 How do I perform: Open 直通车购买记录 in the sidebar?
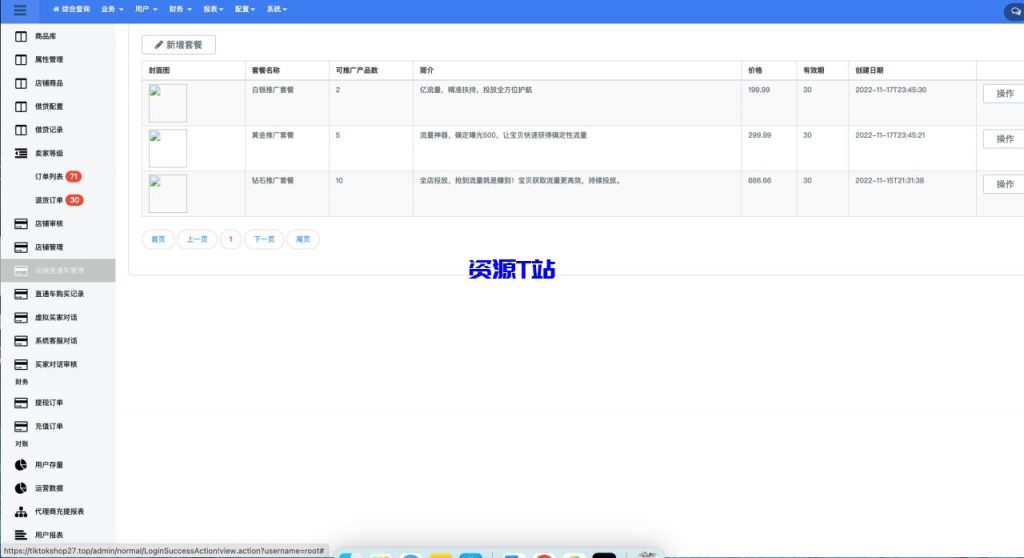pyautogui.click(x=50, y=294)
